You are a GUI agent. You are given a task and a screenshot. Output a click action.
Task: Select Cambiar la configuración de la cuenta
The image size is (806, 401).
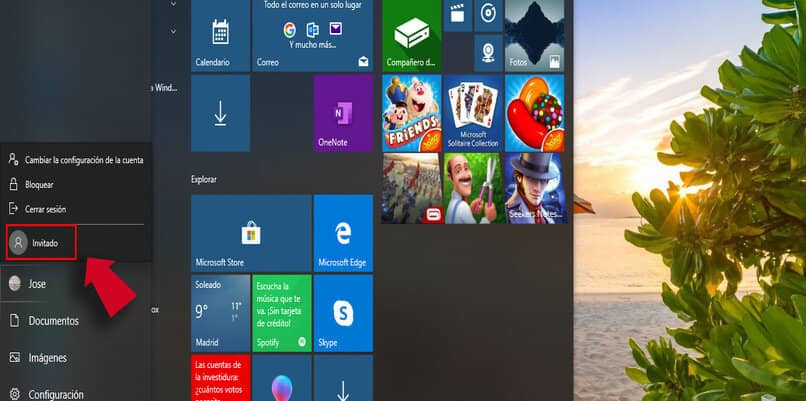tap(75, 160)
